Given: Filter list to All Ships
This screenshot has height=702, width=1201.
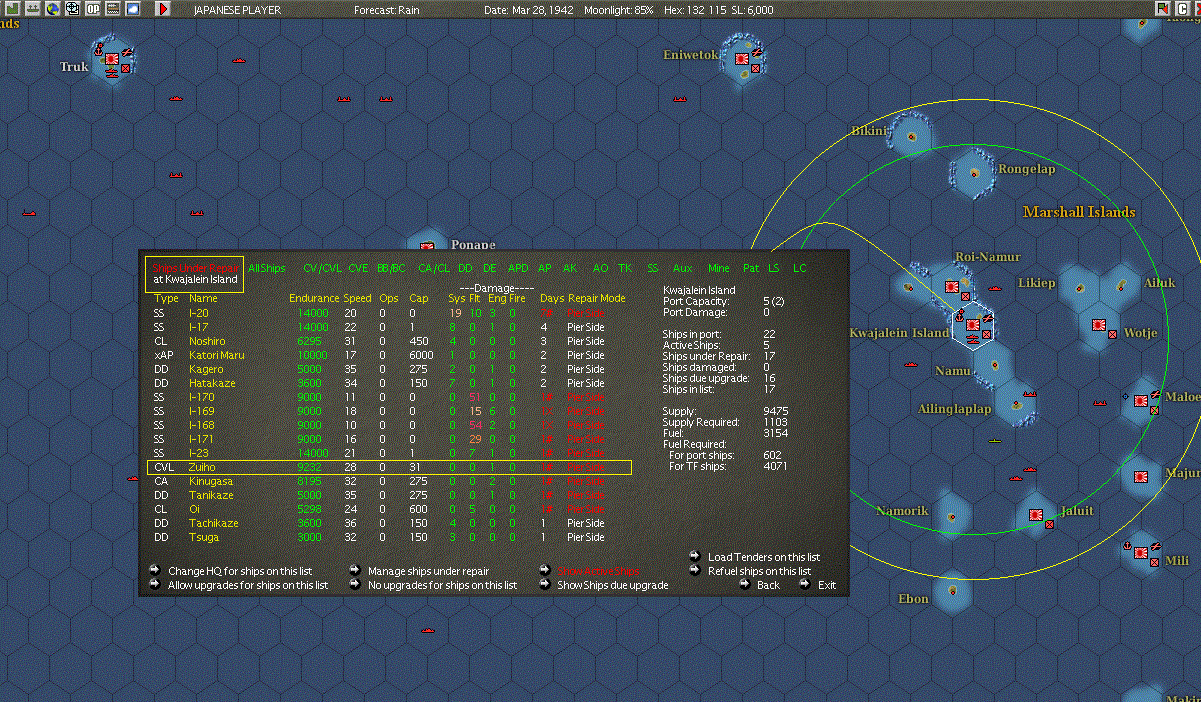Looking at the screenshot, I should pyautogui.click(x=267, y=268).
